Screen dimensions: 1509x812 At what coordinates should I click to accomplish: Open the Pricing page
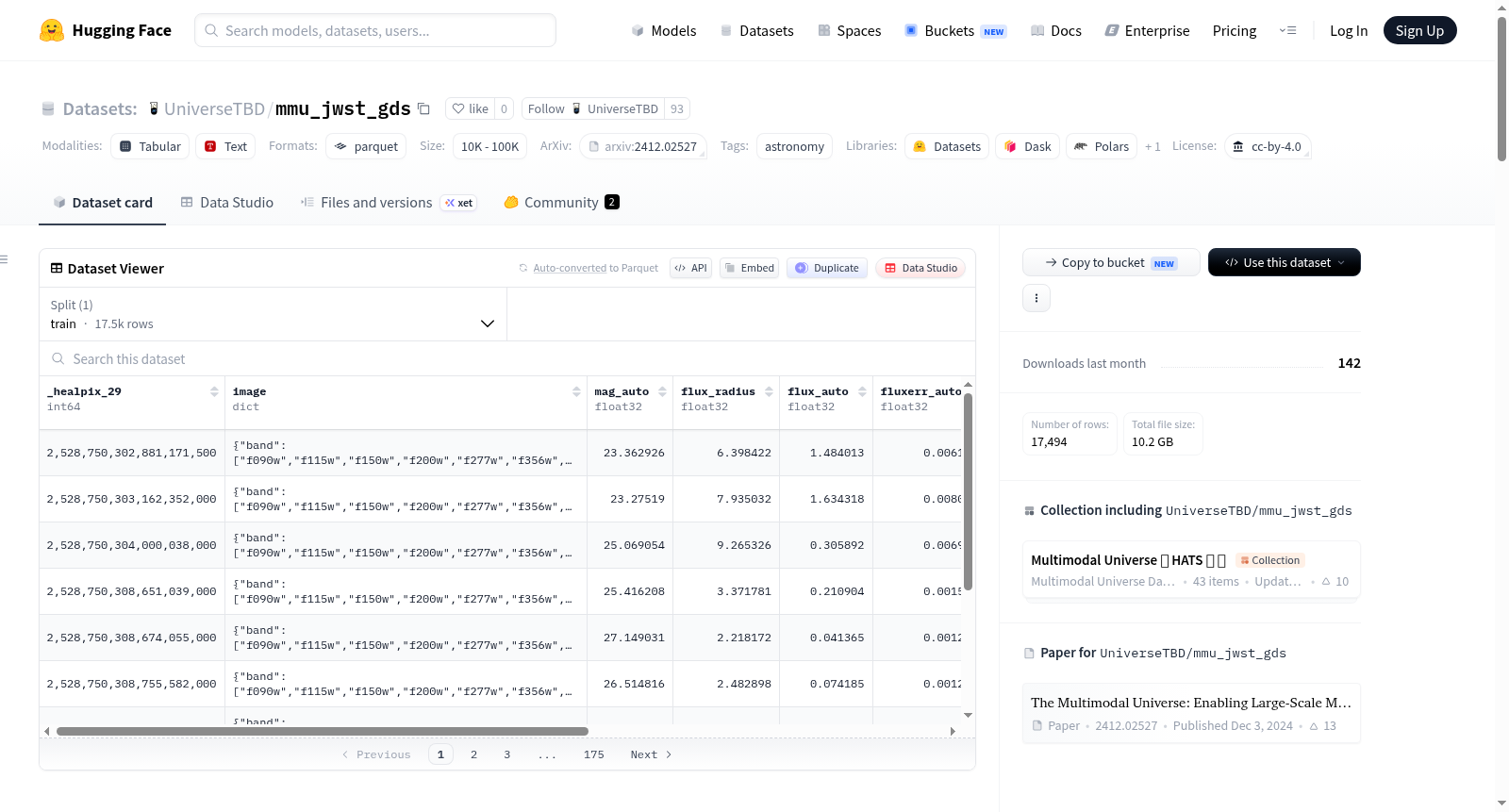(x=1235, y=30)
